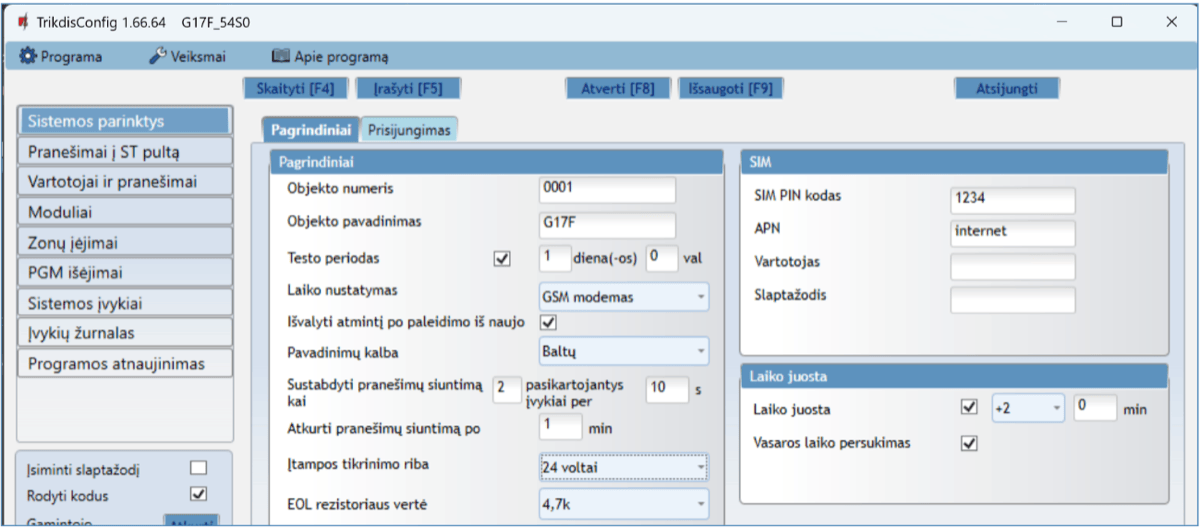Screen dimensions: 1200x529
Task: Click the SIM PIN kodas field
Action: click(x=1012, y=200)
